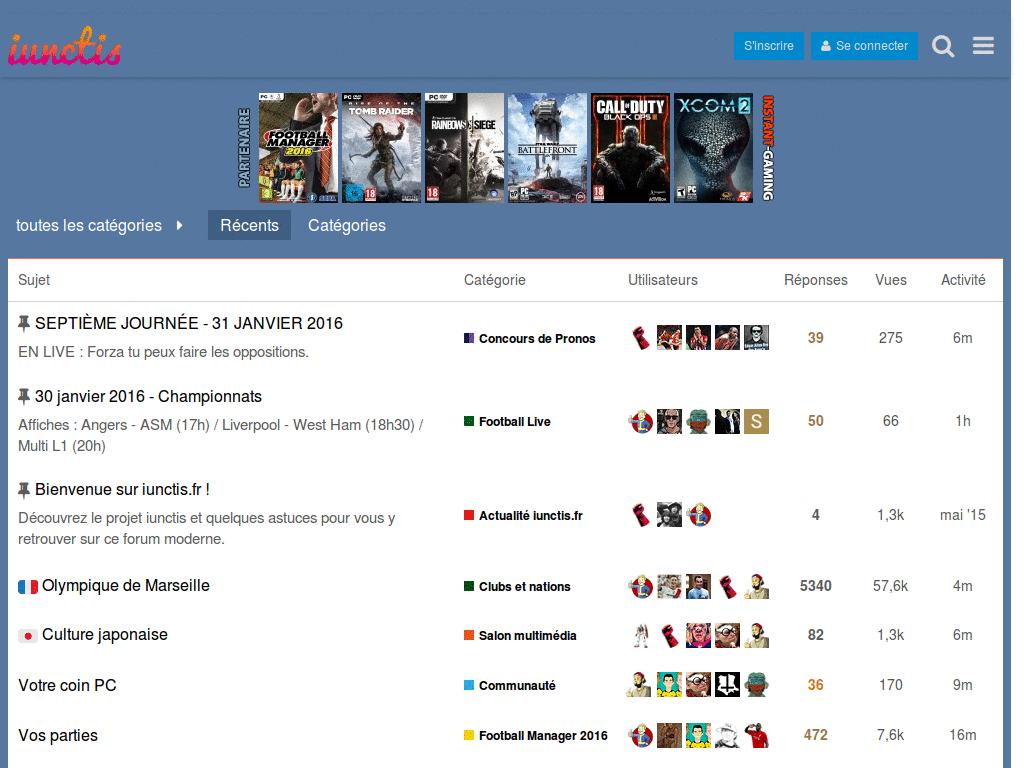The height and width of the screenshot is (768, 1024).
Task: Sort topics by Réponses column header
Action: 815,280
